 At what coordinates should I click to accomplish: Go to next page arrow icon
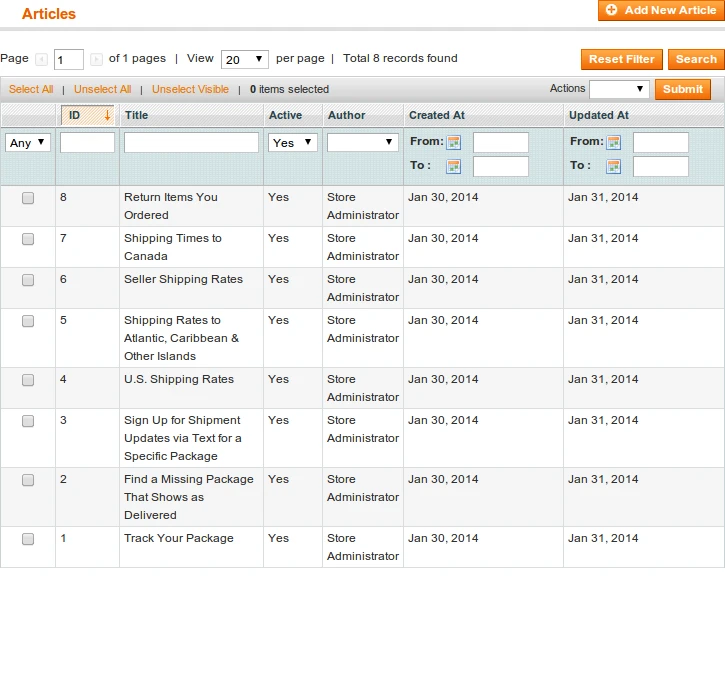click(96, 60)
